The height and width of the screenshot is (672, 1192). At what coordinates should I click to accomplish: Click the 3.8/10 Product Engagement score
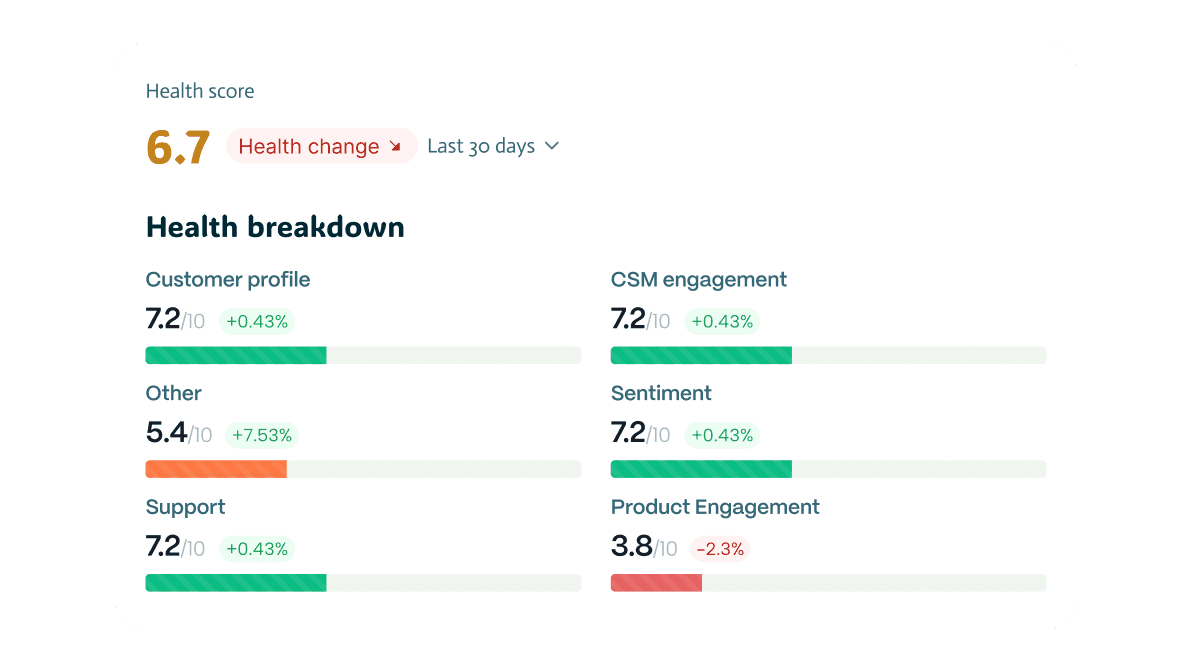644,547
